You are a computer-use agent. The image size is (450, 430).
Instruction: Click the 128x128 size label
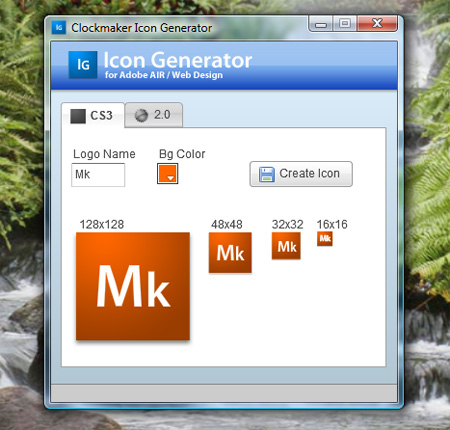102,224
